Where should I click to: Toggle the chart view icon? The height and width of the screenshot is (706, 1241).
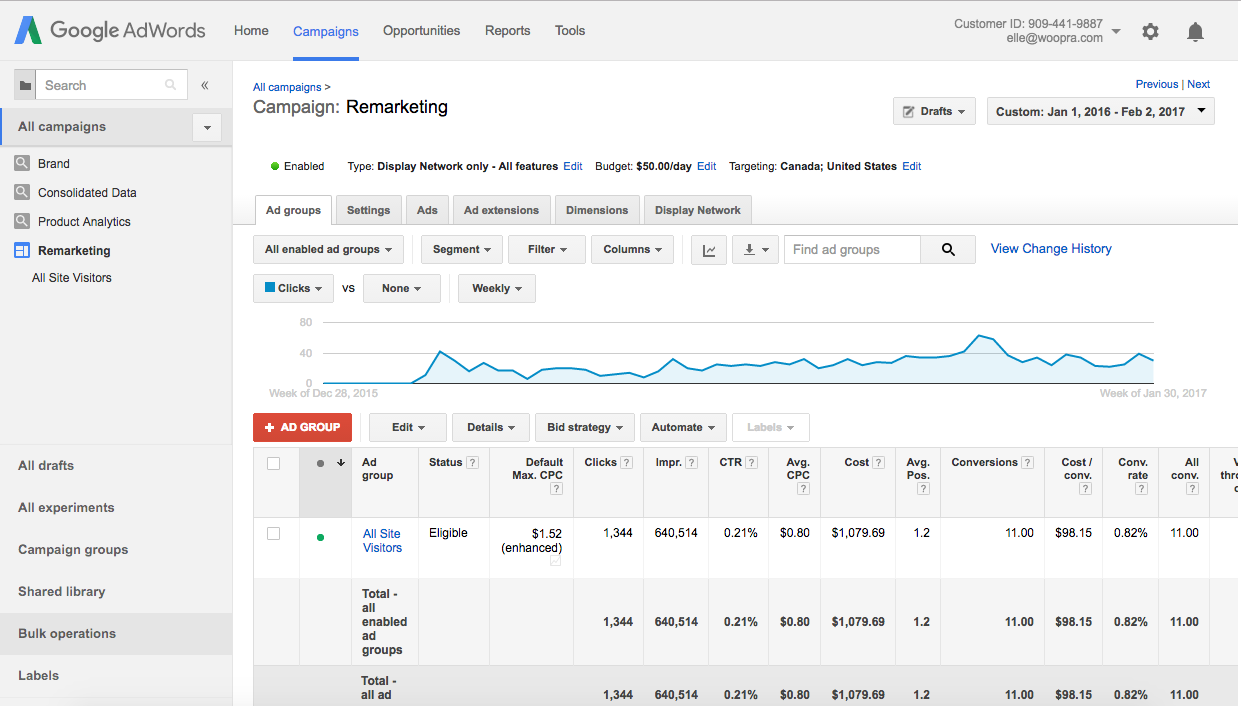click(x=709, y=250)
